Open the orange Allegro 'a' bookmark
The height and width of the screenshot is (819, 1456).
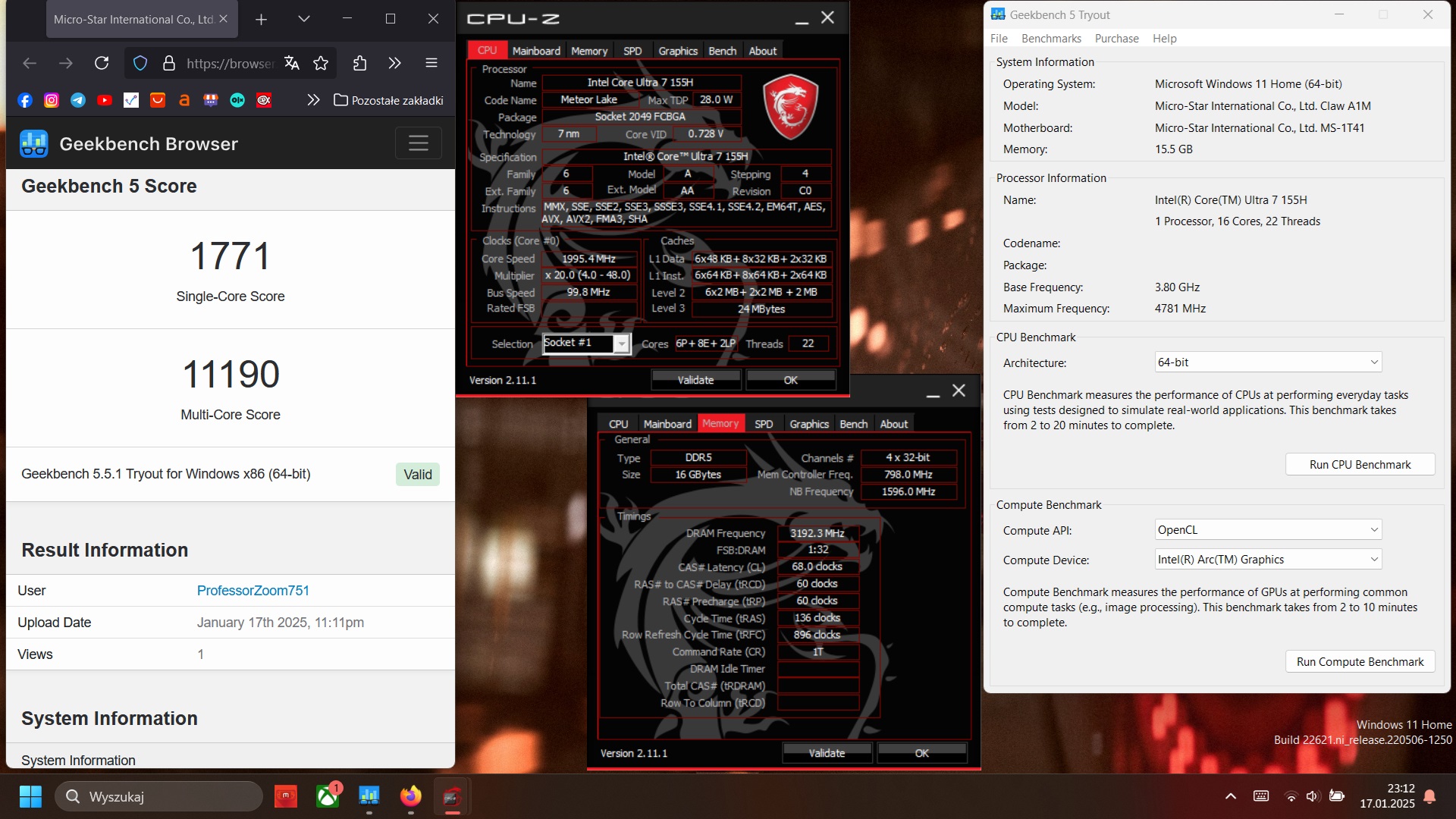[184, 100]
